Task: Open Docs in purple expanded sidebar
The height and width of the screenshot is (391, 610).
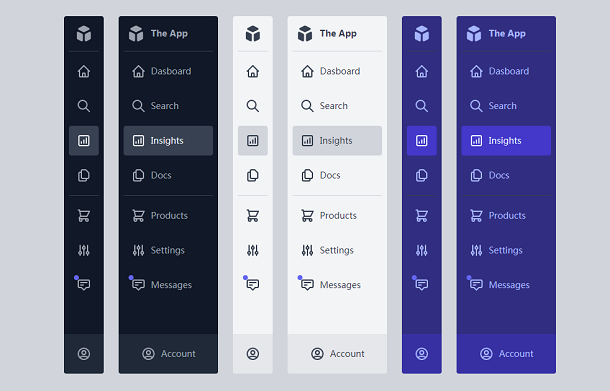Action: (506, 175)
